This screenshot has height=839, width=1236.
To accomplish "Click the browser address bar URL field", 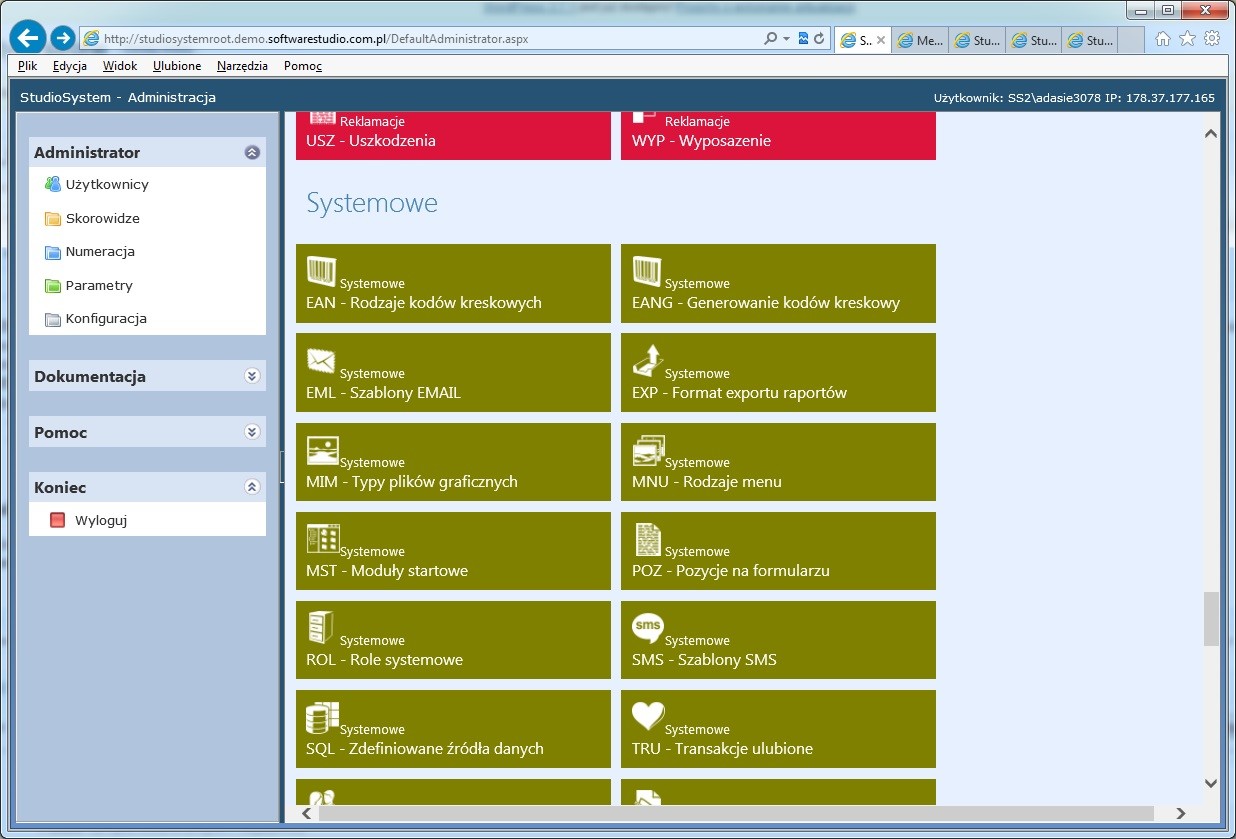I will coord(420,39).
